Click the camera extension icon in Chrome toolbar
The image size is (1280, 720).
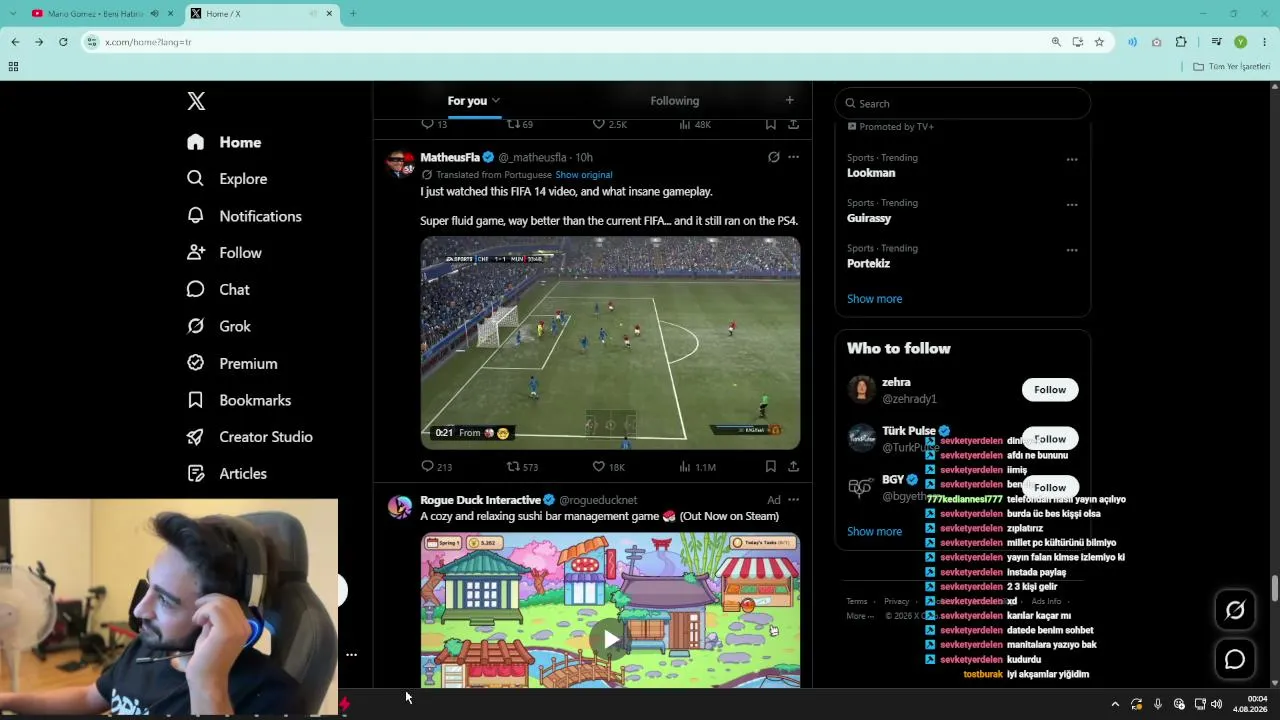tap(1156, 42)
